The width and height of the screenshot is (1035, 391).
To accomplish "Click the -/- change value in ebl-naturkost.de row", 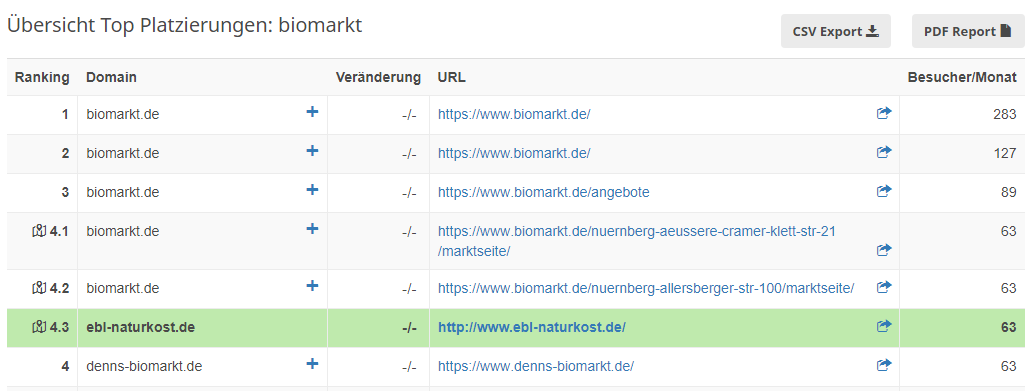I will click(x=409, y=327).
